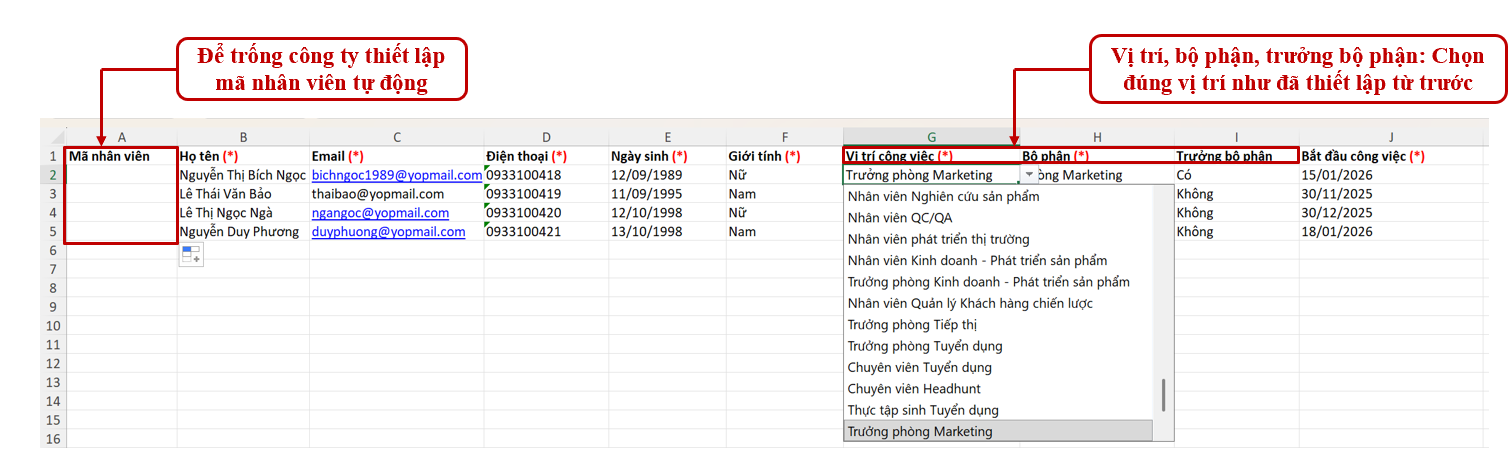The image size is (1512, 470).
Task: Select column G header
Action: click(x=931, y=137)
